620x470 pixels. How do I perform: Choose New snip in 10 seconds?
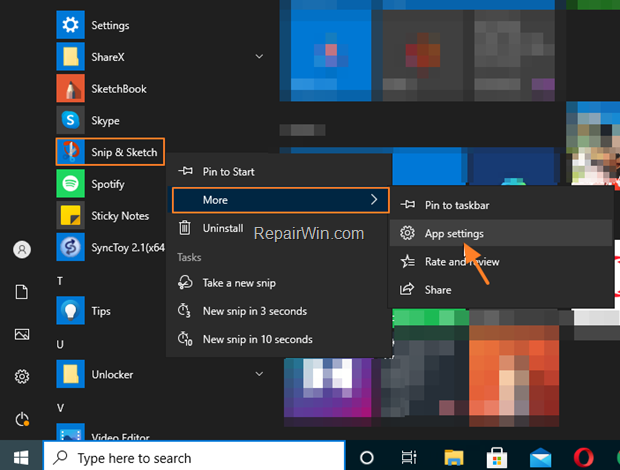tap(279, 339)
